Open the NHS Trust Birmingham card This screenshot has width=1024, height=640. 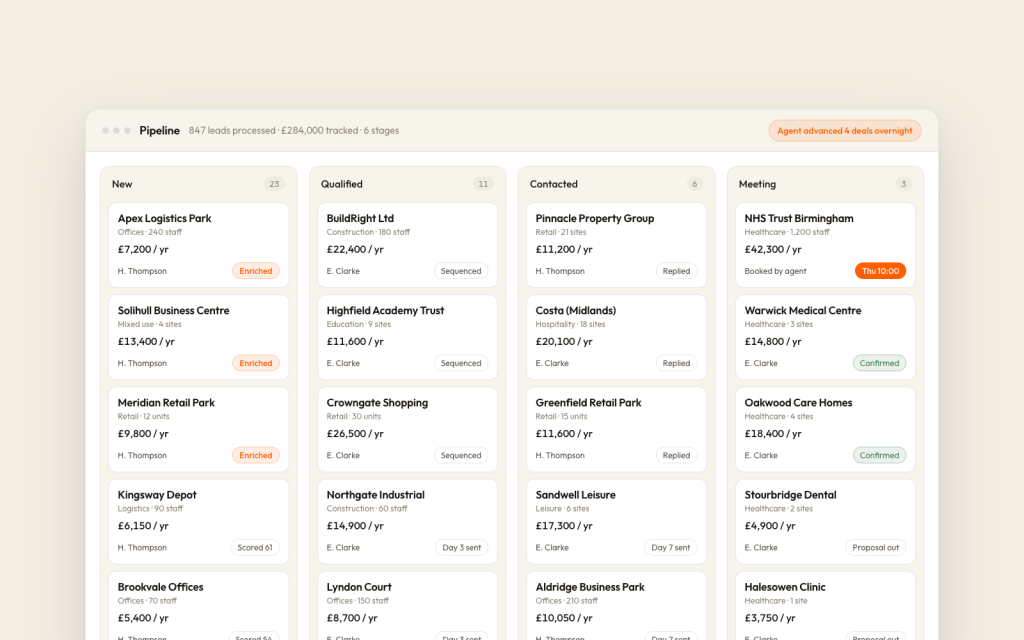pos(825,245)
